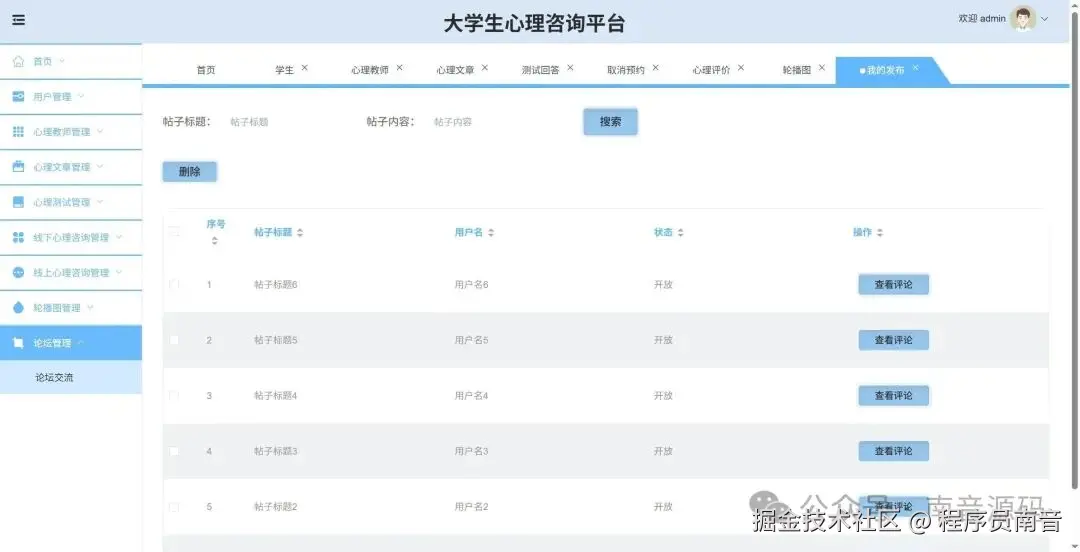Click the 用户管理 sidebar icon
This screenshot has width=1080, height=552.
click(x=19, y=96)
